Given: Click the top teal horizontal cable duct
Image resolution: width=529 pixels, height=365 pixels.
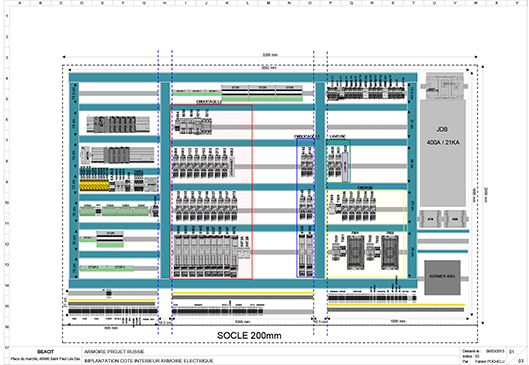Looking at the screenshot, I should [243, 78].
